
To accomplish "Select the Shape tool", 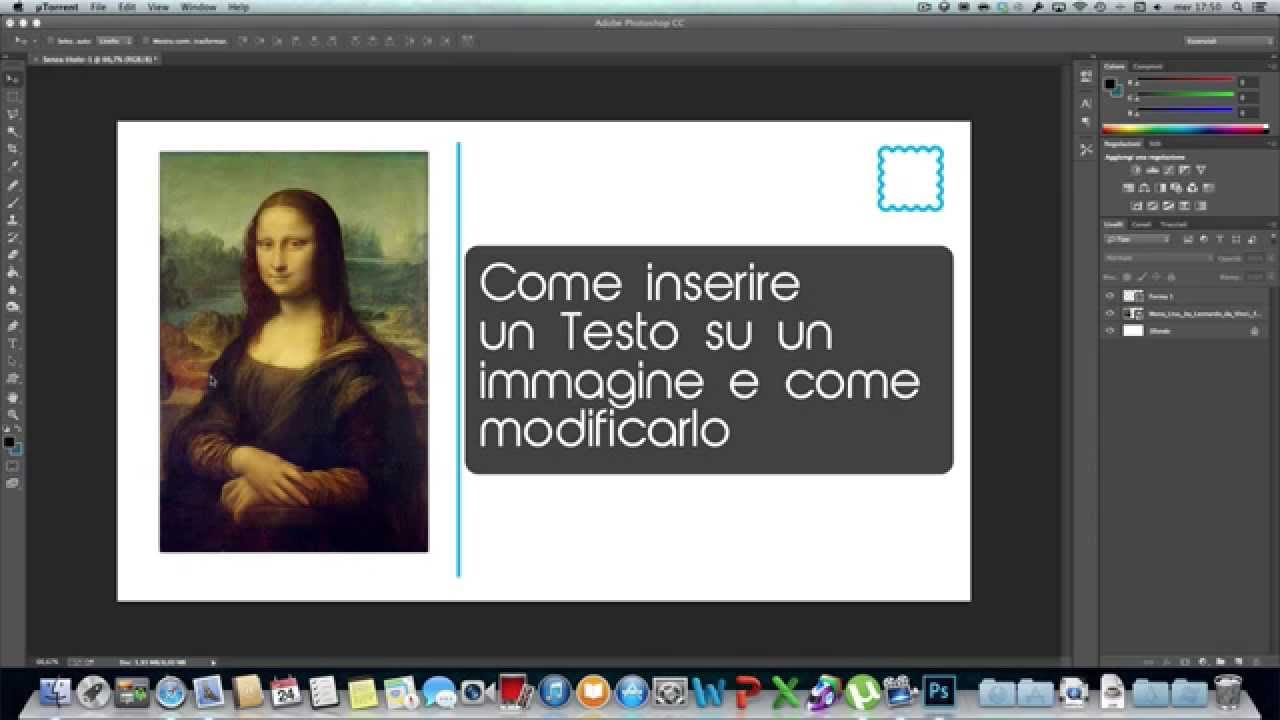I will [x=13, y=379].
